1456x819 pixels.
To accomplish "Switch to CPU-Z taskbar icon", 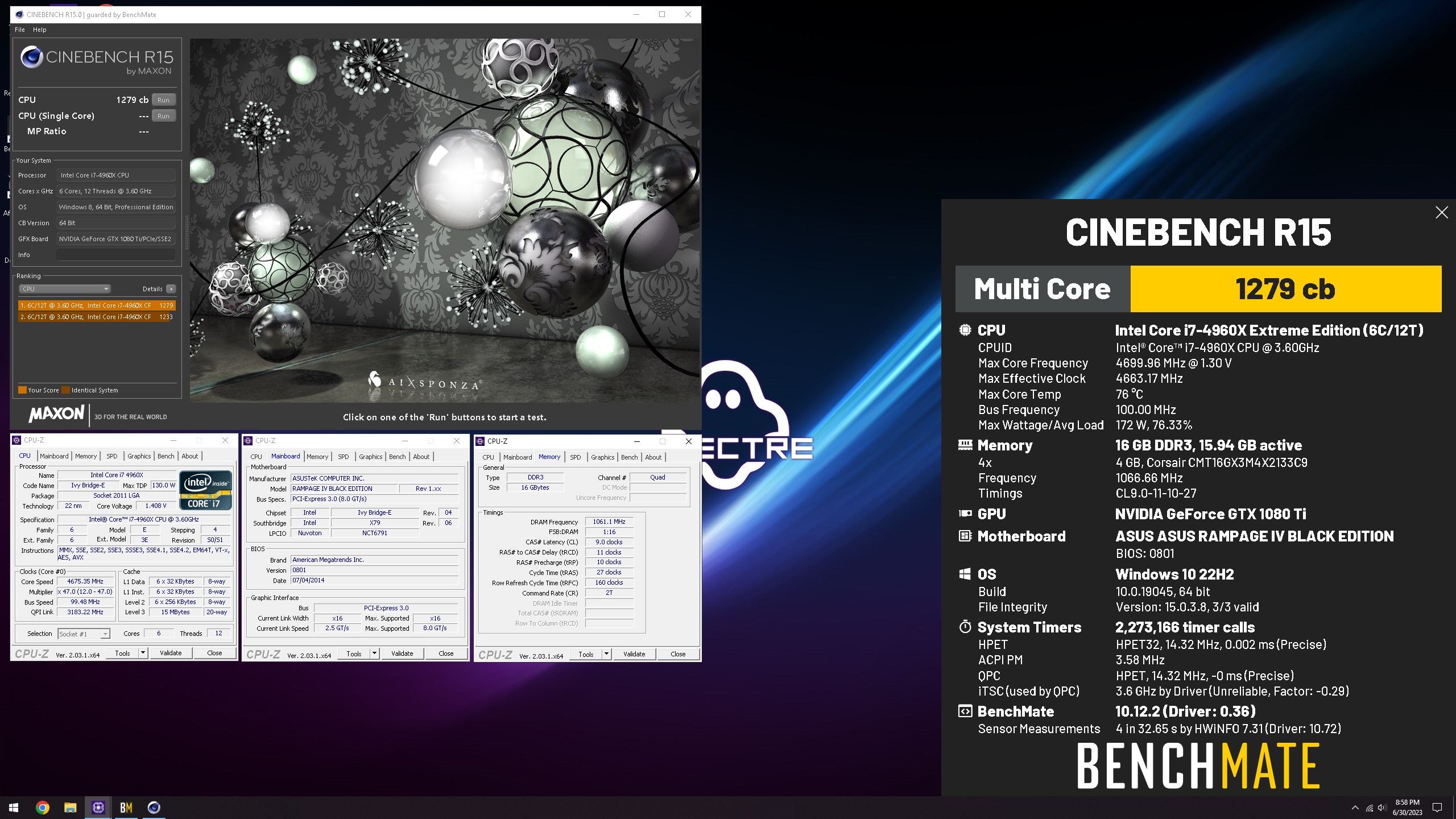I will (98, 808).
